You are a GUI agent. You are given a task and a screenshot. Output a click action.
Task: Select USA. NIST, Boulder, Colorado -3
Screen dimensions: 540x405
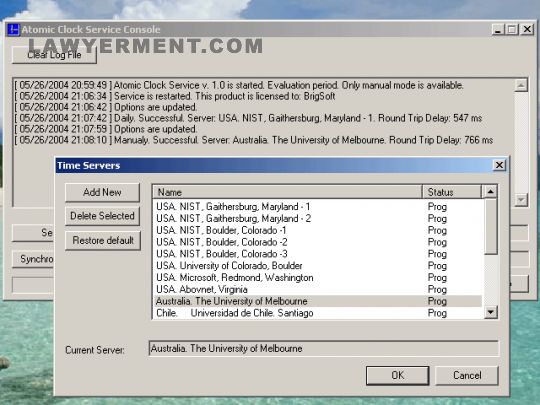[x=318, y=254]
